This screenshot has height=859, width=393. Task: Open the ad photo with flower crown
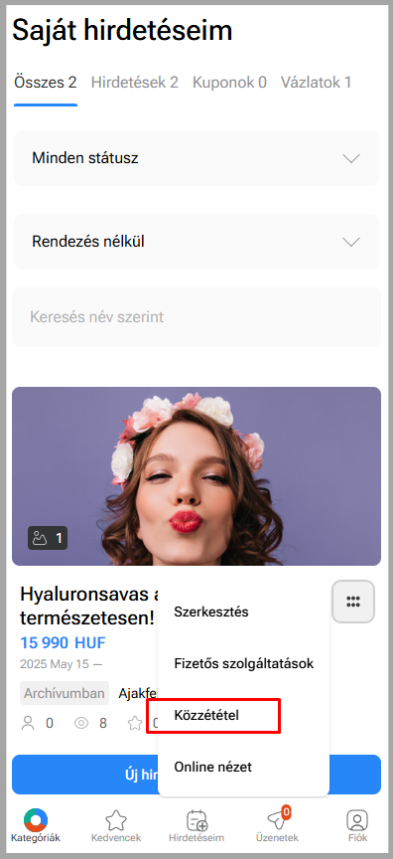196,476
